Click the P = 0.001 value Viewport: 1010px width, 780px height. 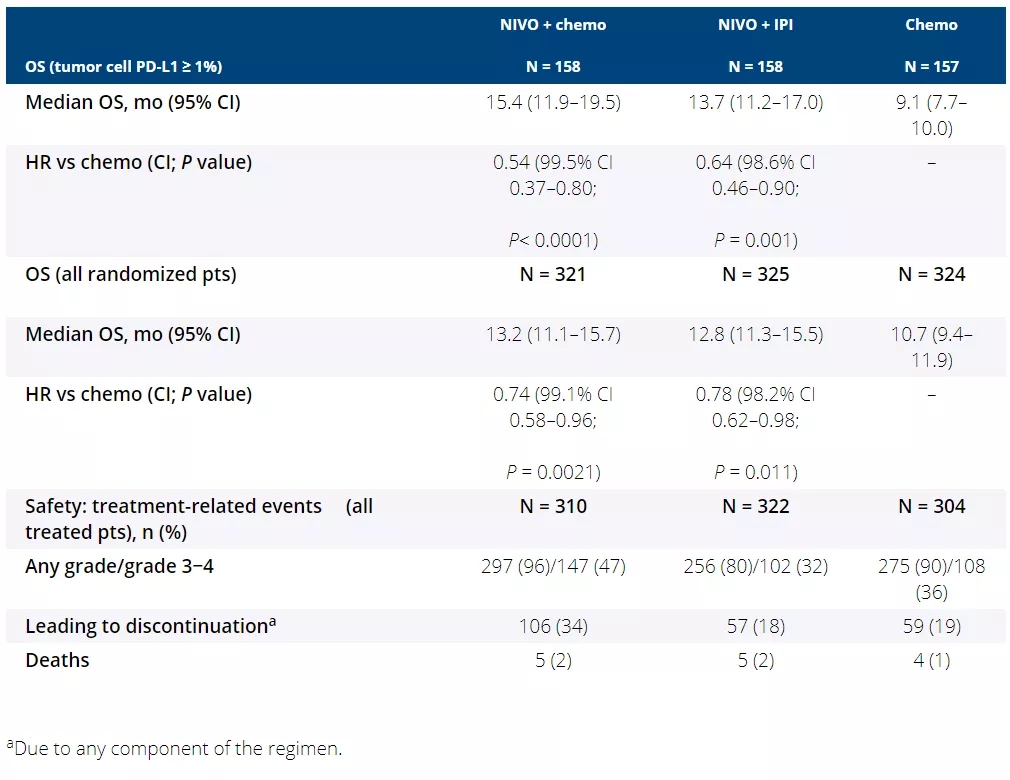click(756, 239)
